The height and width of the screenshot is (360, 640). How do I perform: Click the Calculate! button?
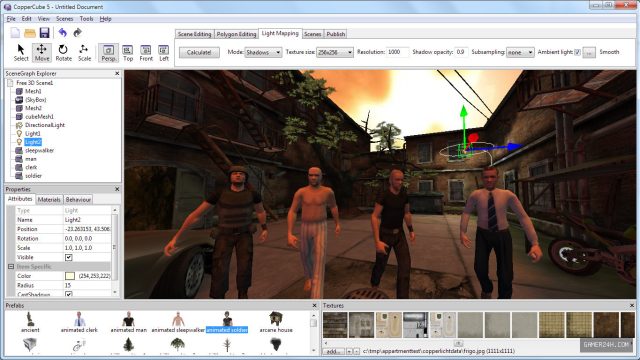tap(199, 52)
